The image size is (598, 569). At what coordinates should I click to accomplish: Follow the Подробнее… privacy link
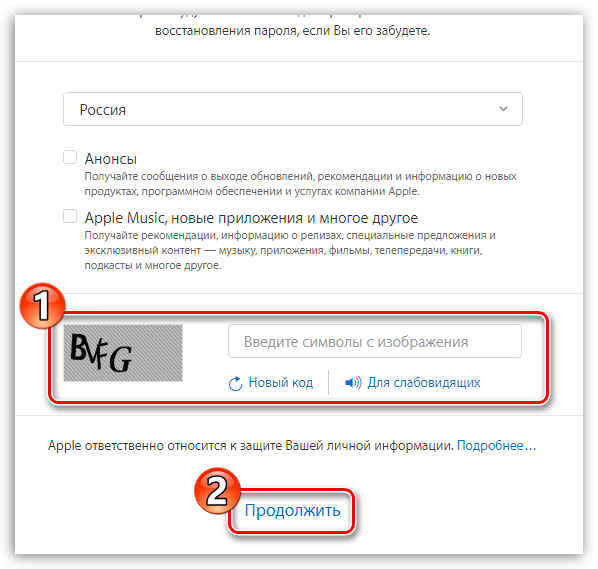coord(497,445)
